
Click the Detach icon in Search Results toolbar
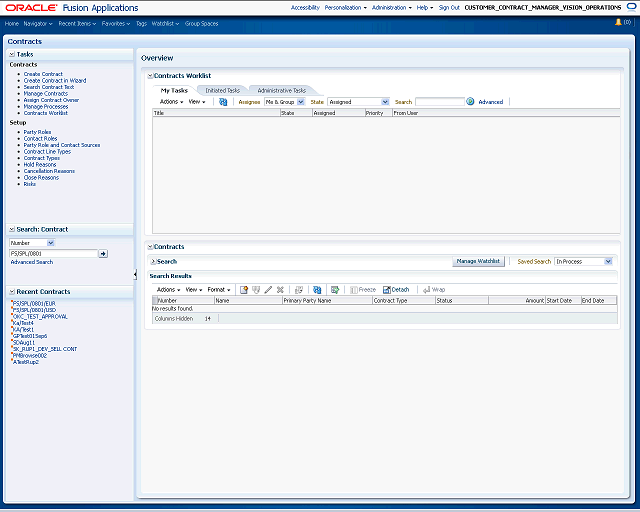tap(387, 290)
